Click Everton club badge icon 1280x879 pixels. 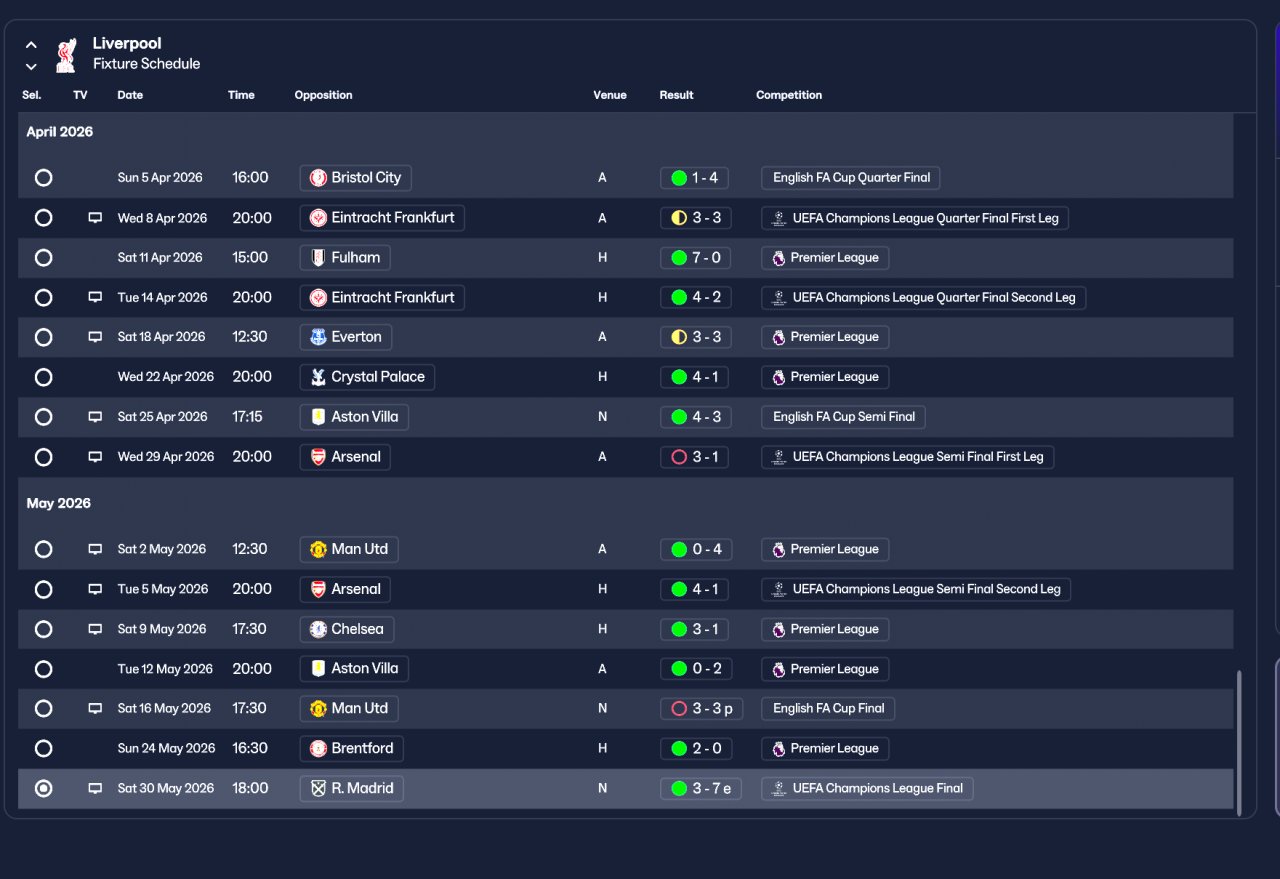[318, 337]
